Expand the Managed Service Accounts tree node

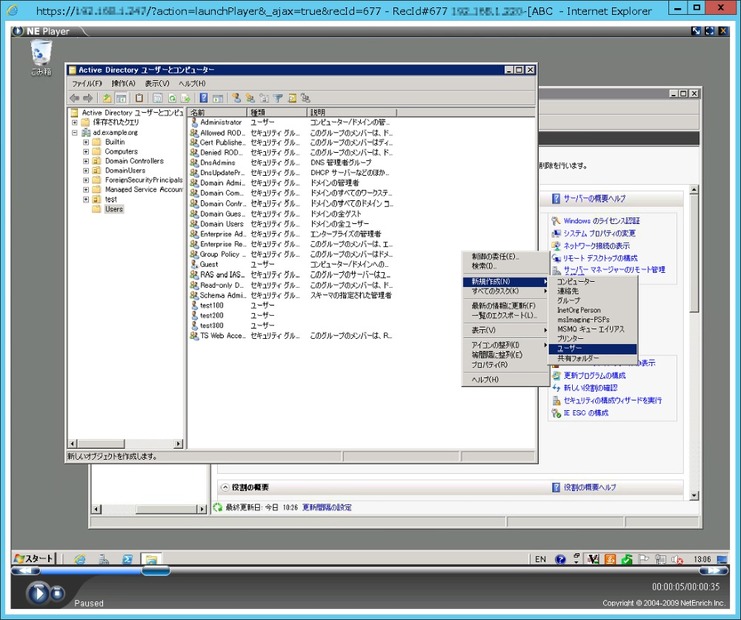pos(86,189)
